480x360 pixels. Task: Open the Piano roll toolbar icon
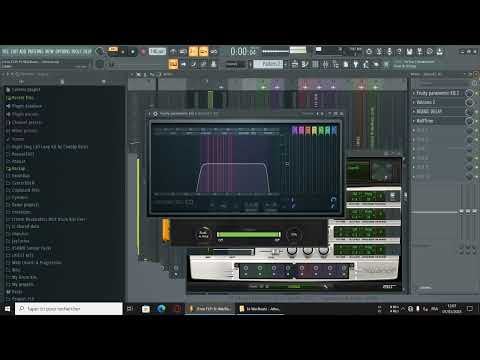click(x=305, y=64)
